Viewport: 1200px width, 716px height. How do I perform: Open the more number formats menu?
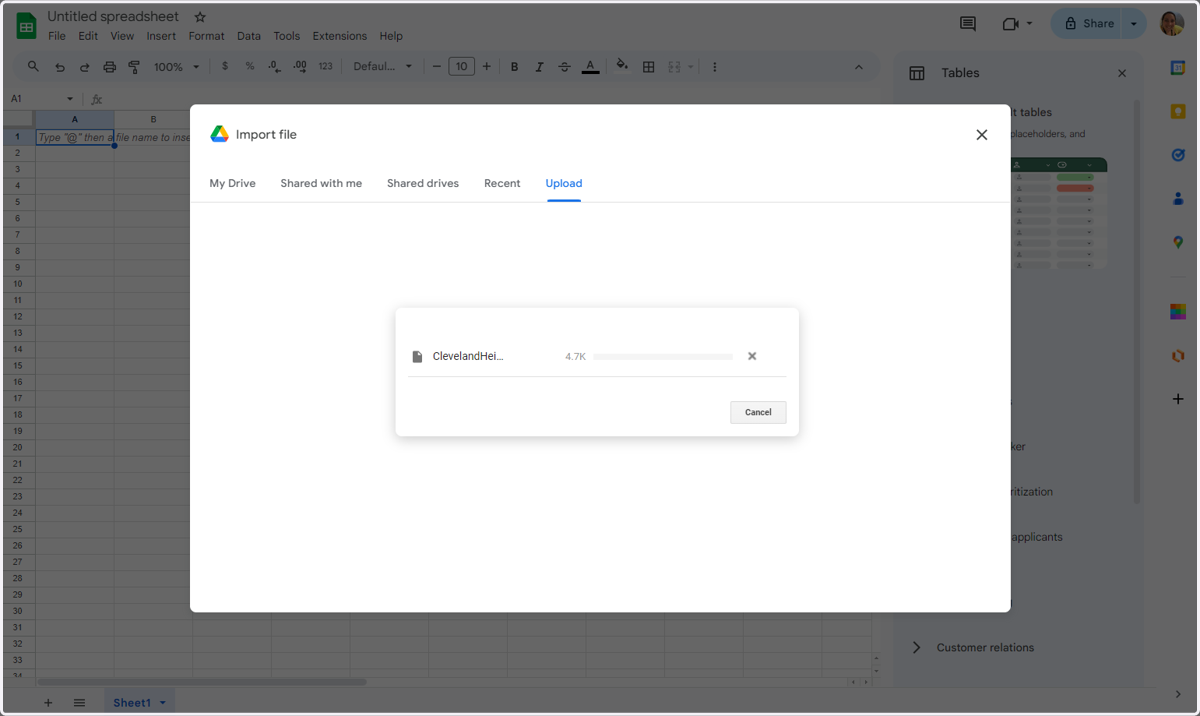coord(325,67)
